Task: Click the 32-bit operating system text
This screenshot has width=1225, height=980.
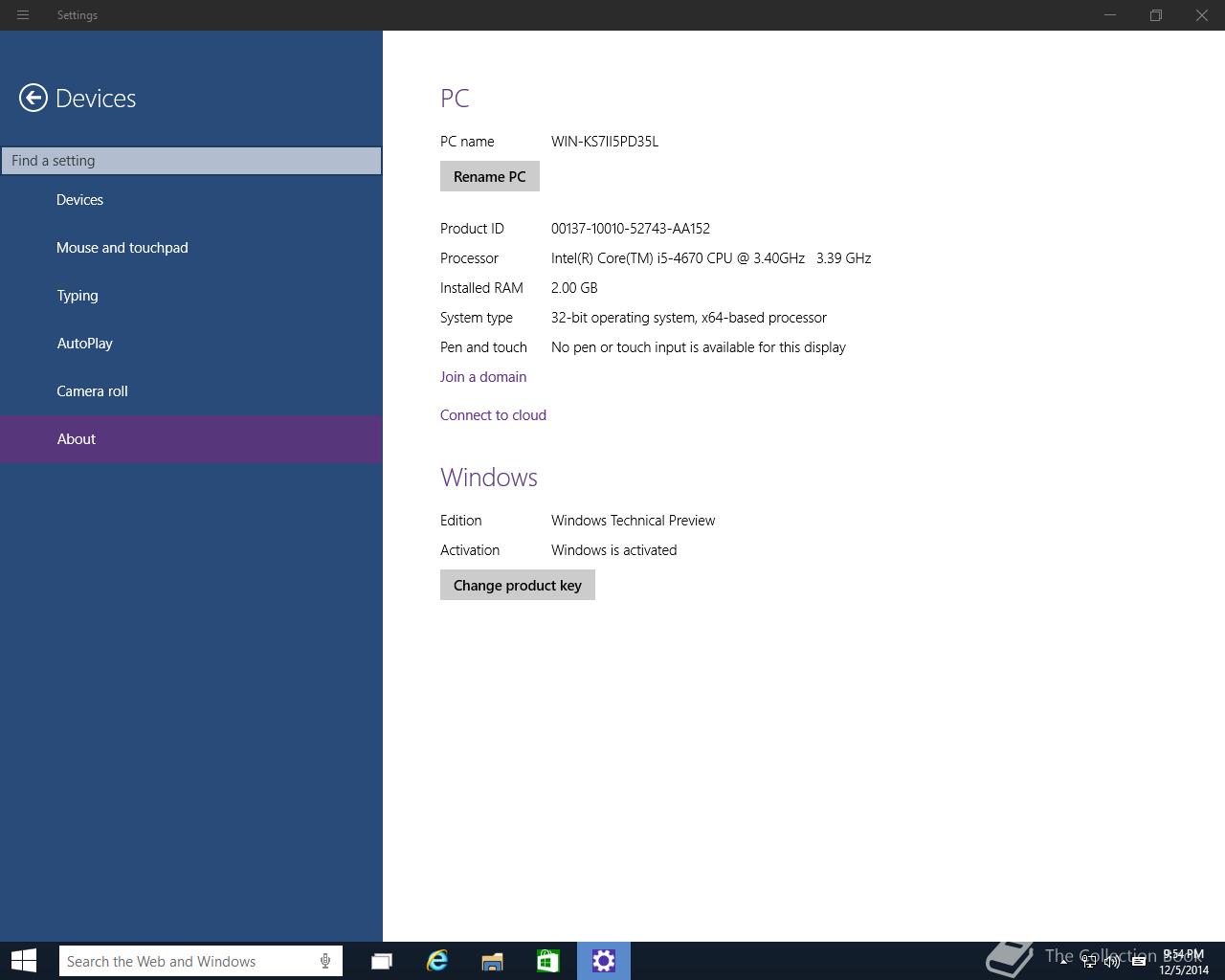Action: pyautogui.click(x=689, y=318)
